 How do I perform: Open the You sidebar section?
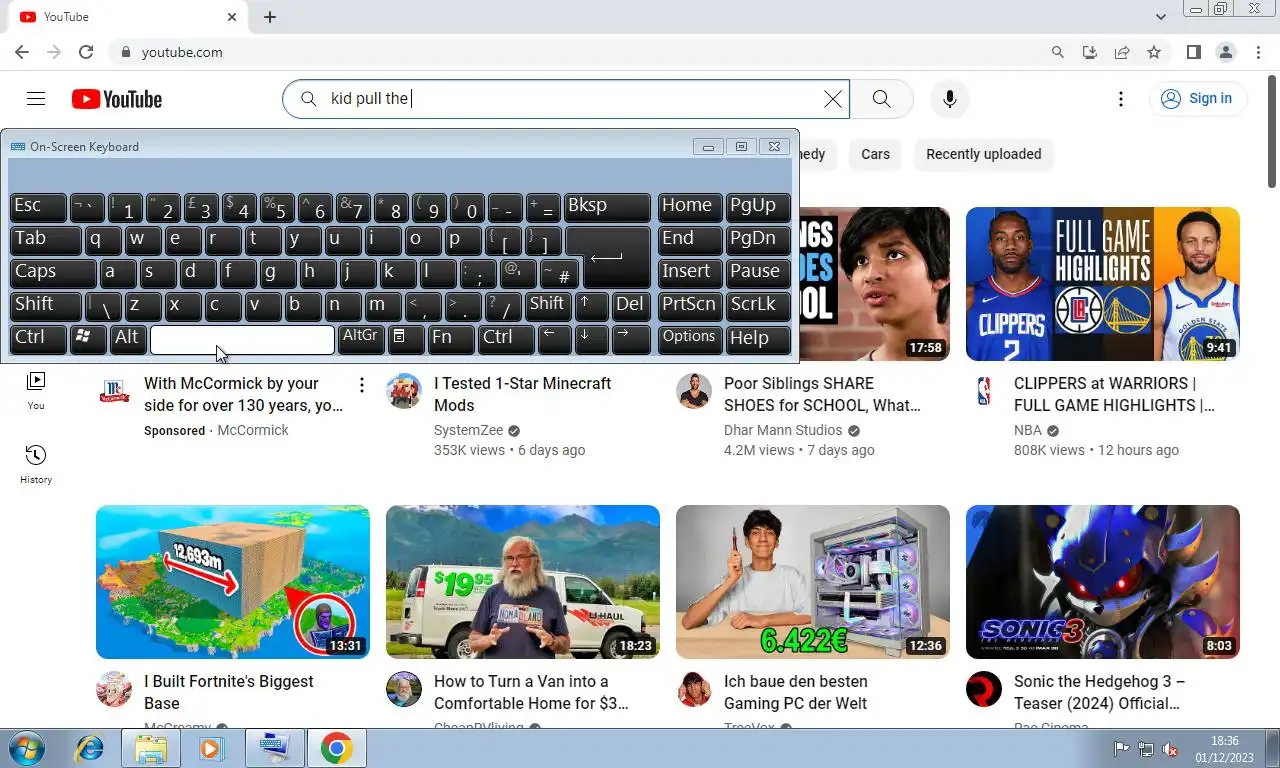[x=36, y=390]
